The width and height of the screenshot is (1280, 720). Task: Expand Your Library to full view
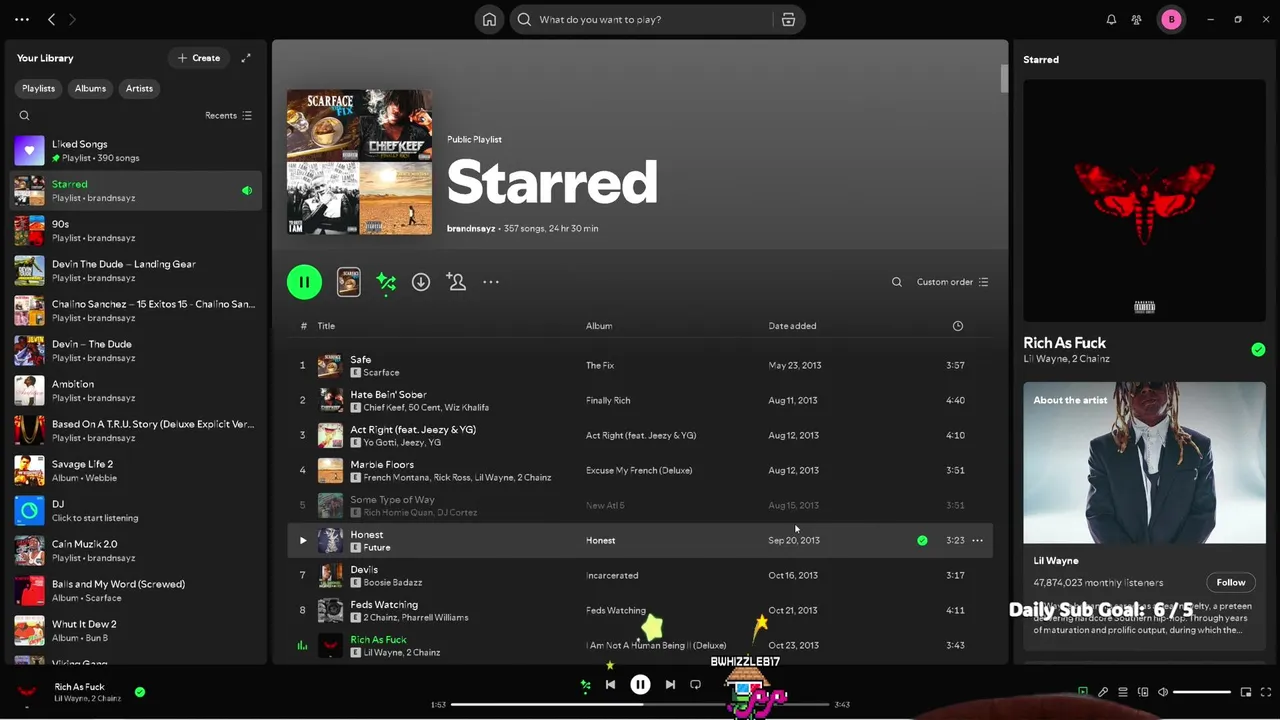pos(246,58)
